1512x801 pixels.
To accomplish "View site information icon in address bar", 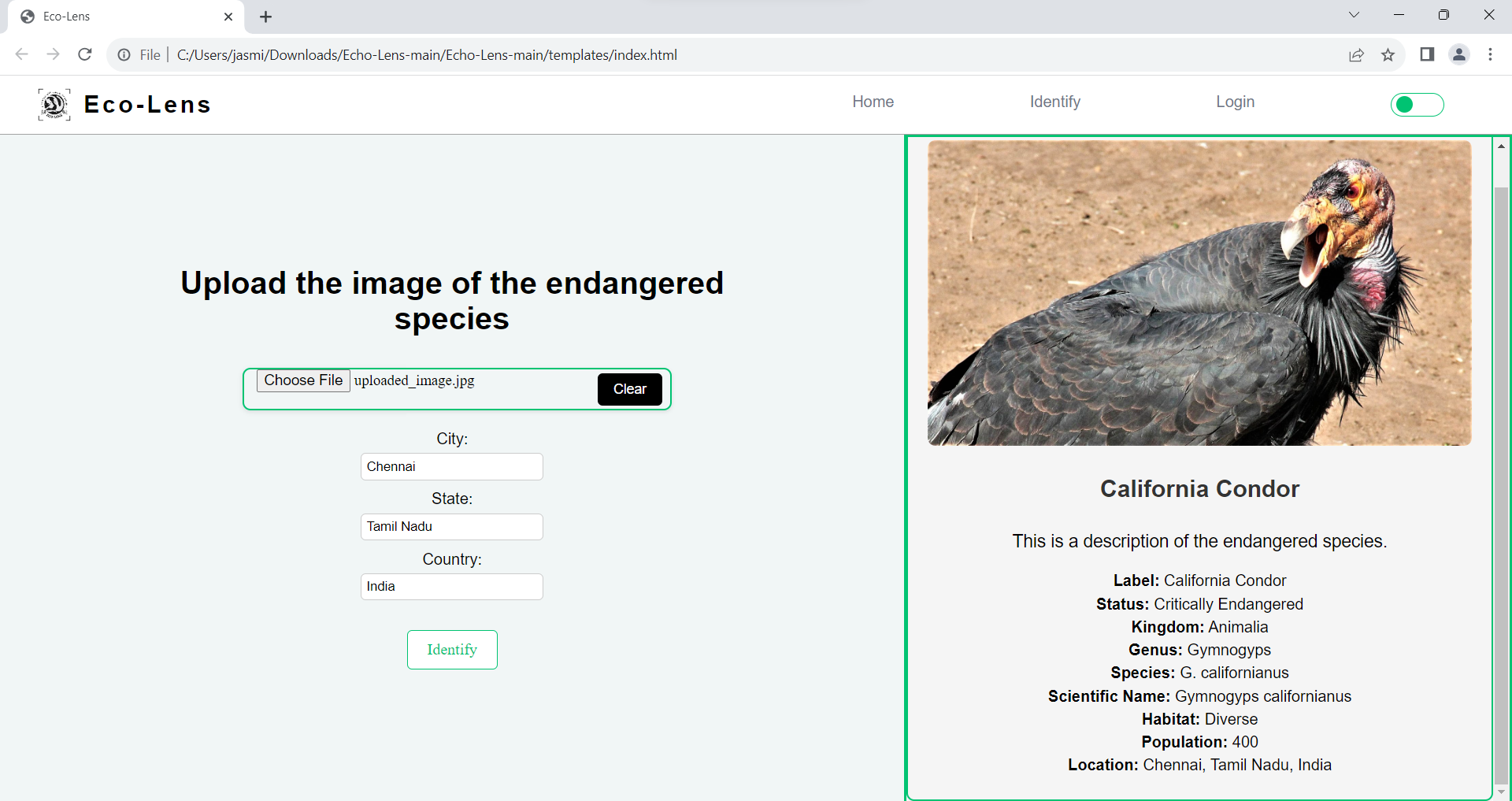I will point(124,55).
